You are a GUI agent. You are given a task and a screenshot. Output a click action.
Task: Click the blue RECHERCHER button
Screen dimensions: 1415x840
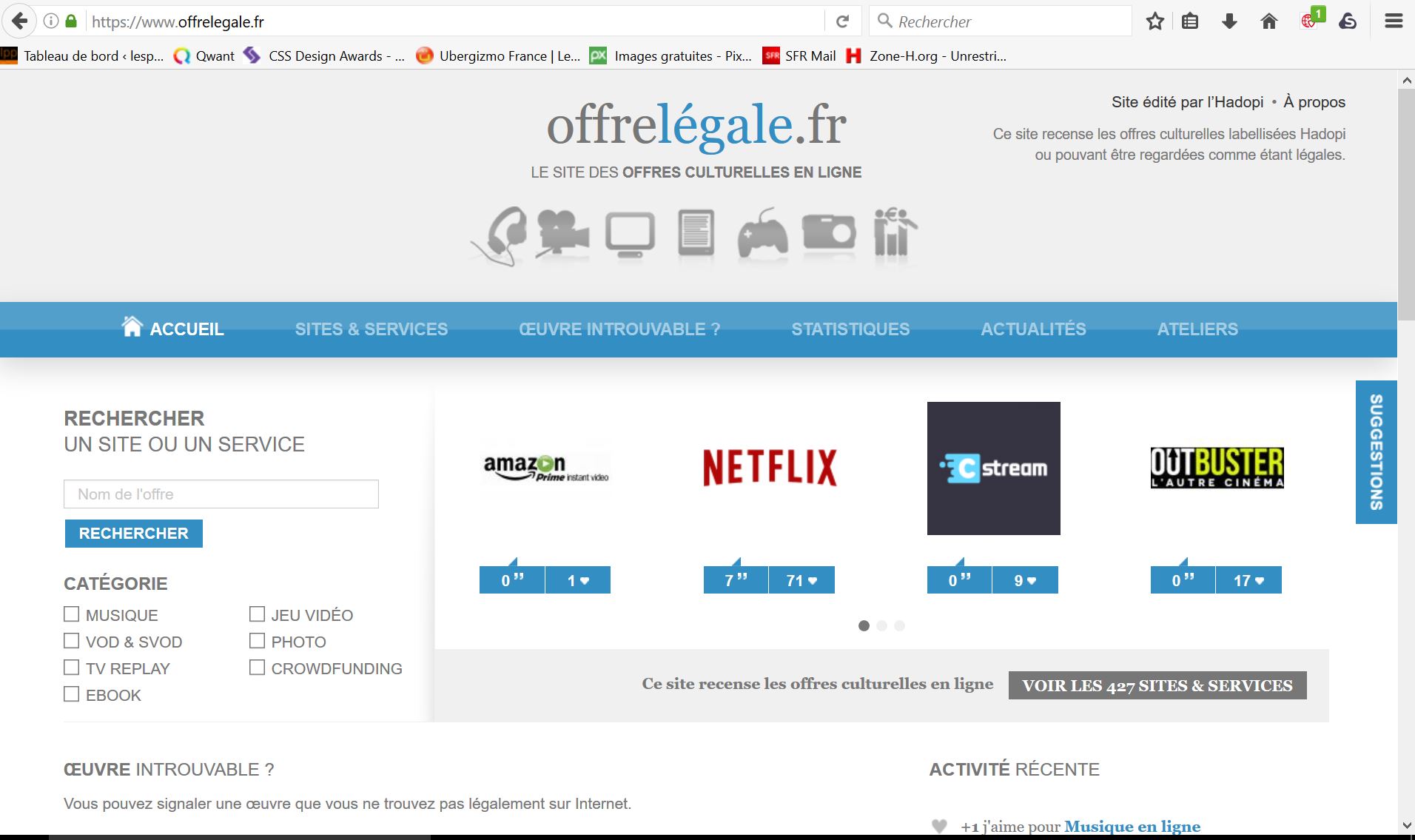(x=134, y=534)
